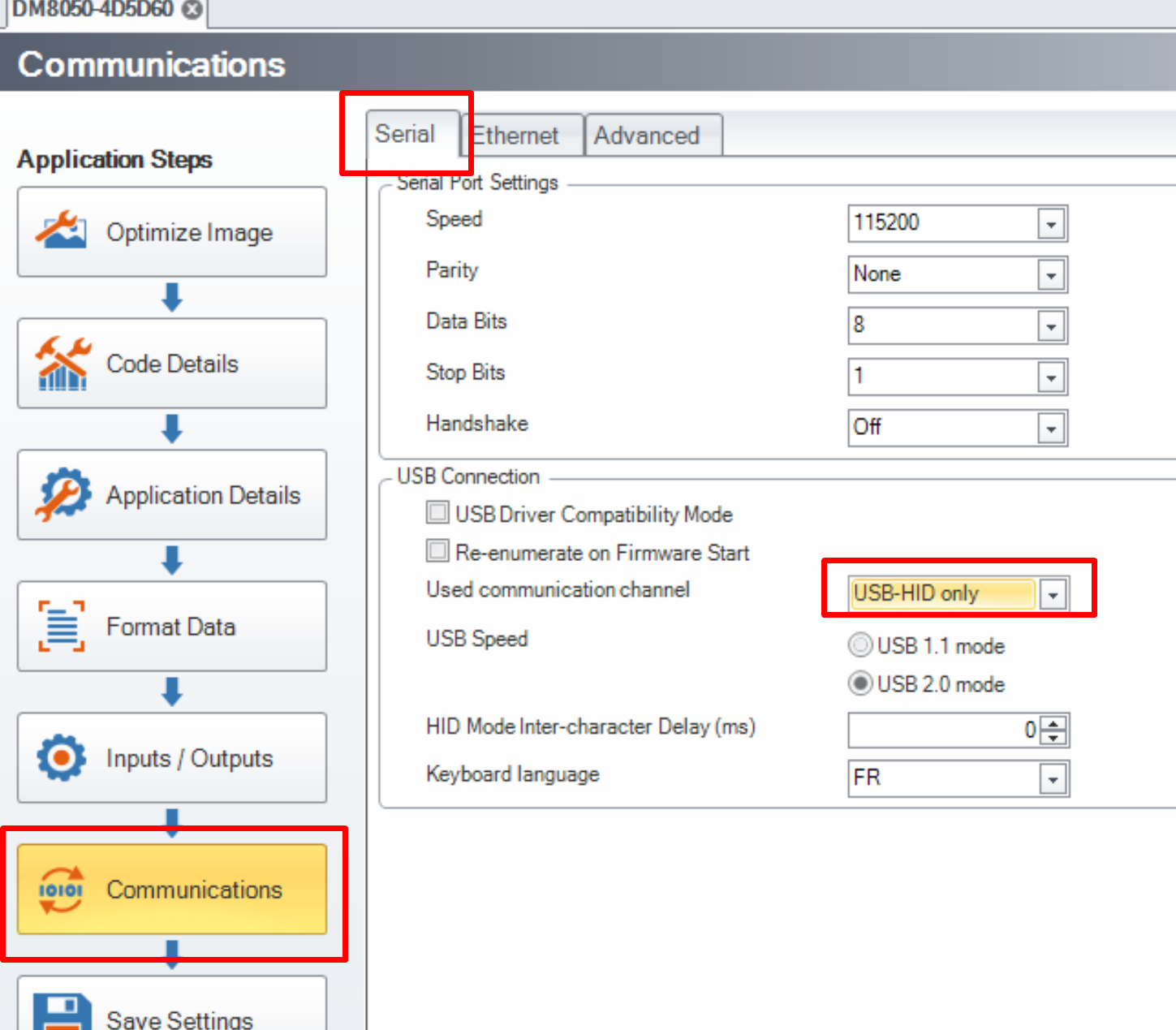Click the Communications binary arrows icon
This screenshot has height=1030, width=1176.
pyautogui.click(x=62, y=890)
